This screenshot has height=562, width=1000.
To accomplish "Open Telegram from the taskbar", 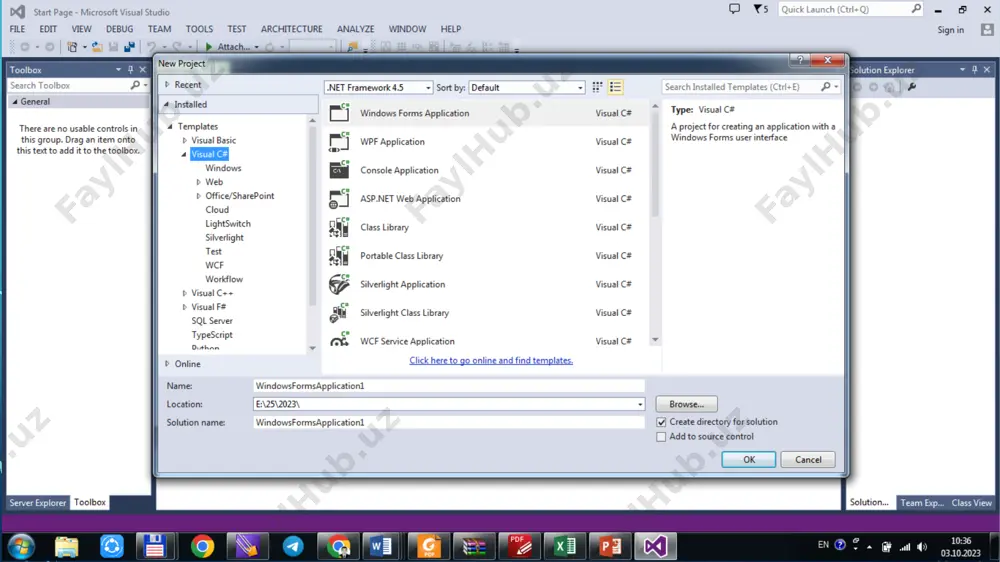I will tap(293, 547).
